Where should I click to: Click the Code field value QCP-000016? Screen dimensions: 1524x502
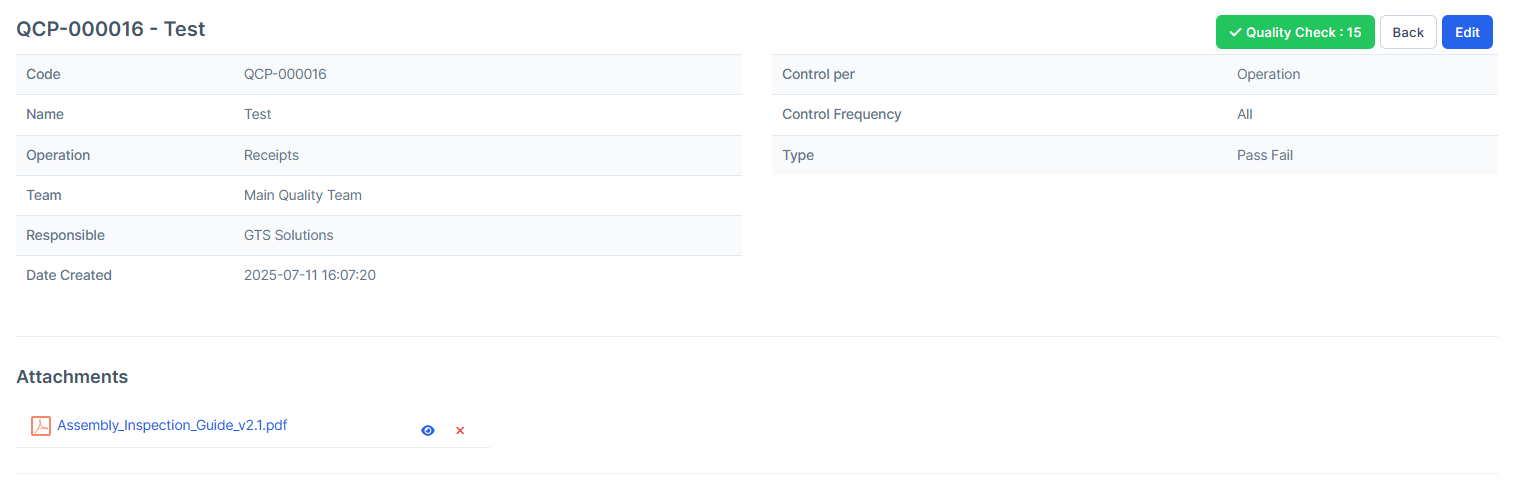pos(285,74)
